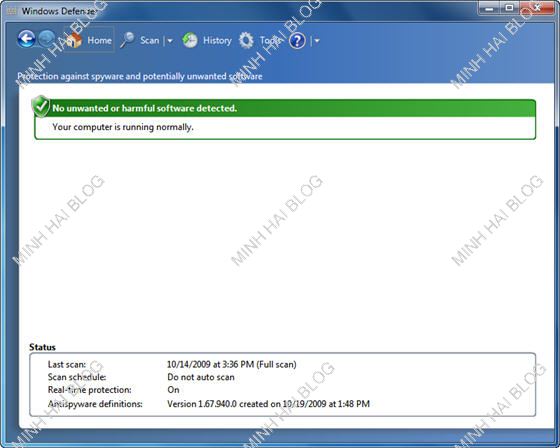The height and width of the screenshot is (448, 560).
Task: Click the 'Antispyware definitions:' label
Action: 95,404
